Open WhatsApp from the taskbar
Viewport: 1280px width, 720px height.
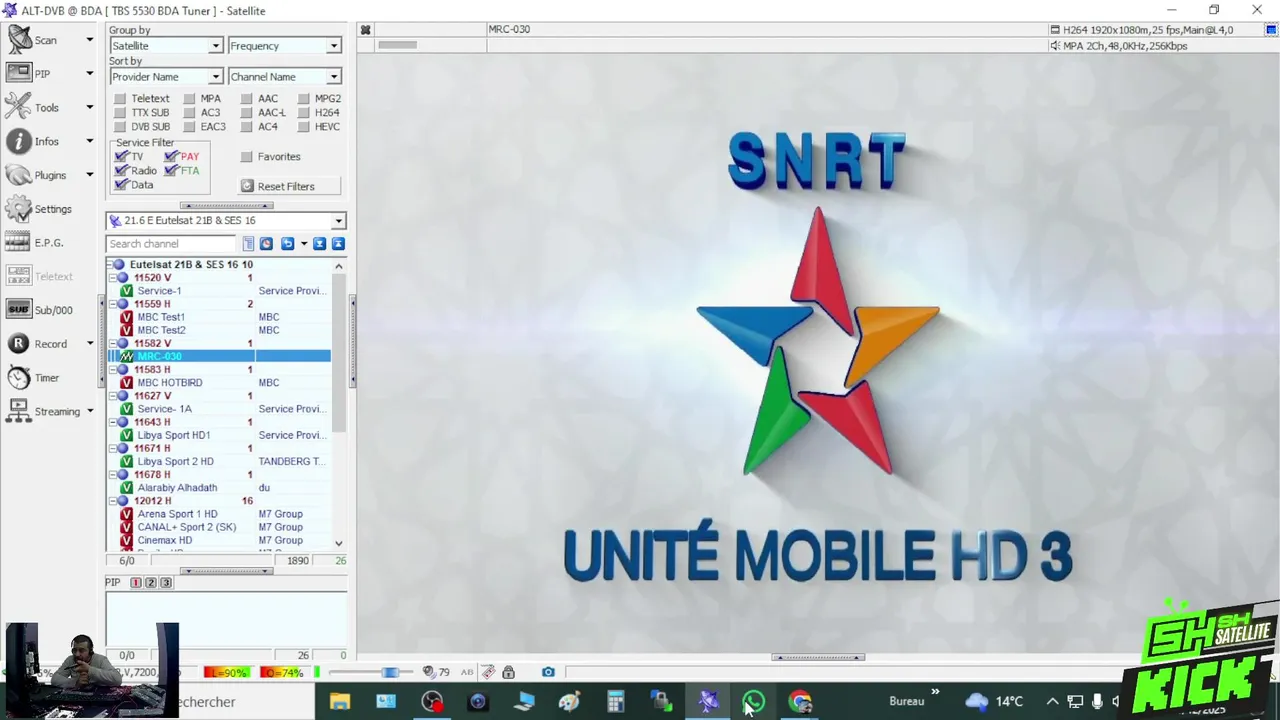(754, 702)
